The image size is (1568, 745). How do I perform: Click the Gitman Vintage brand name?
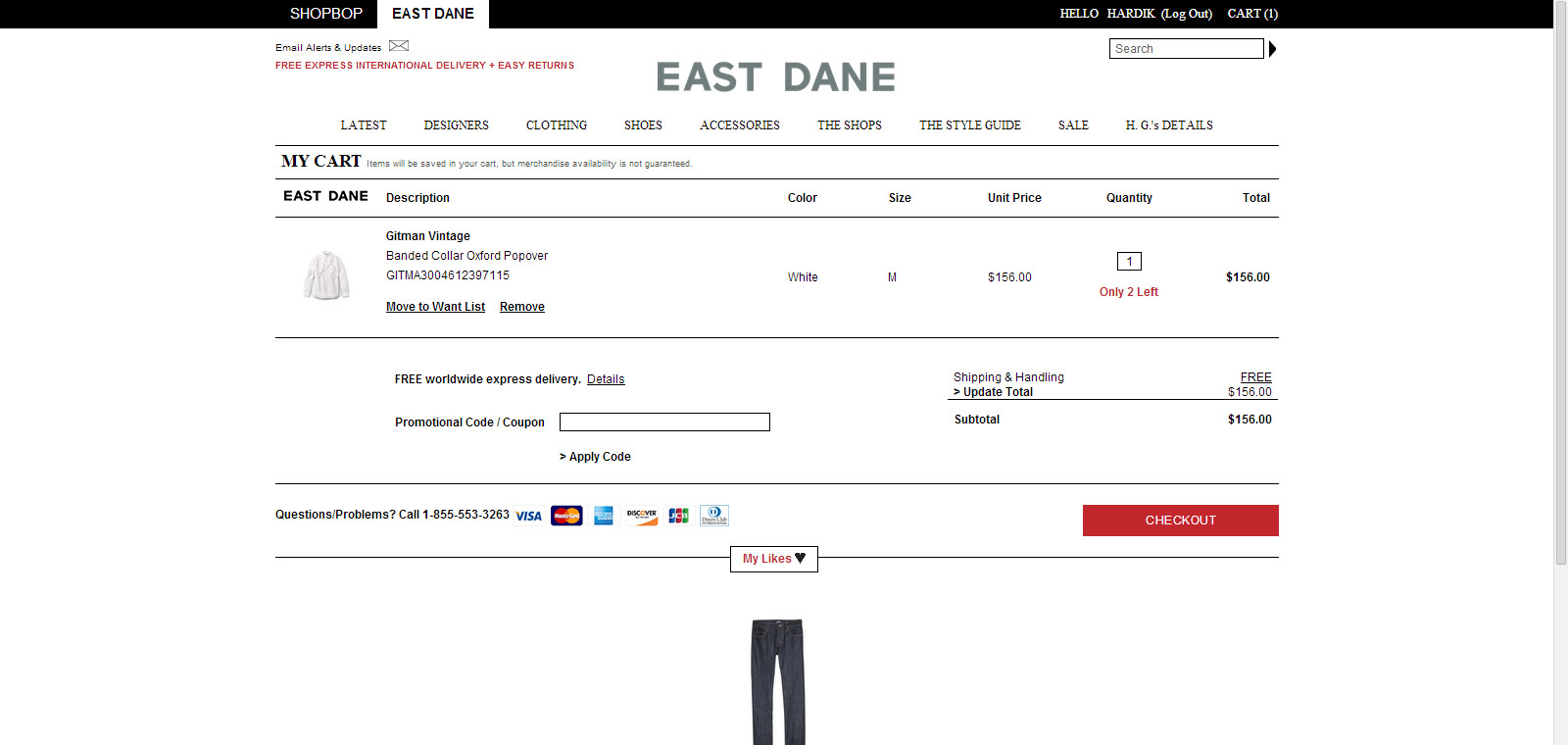(428, 236)
